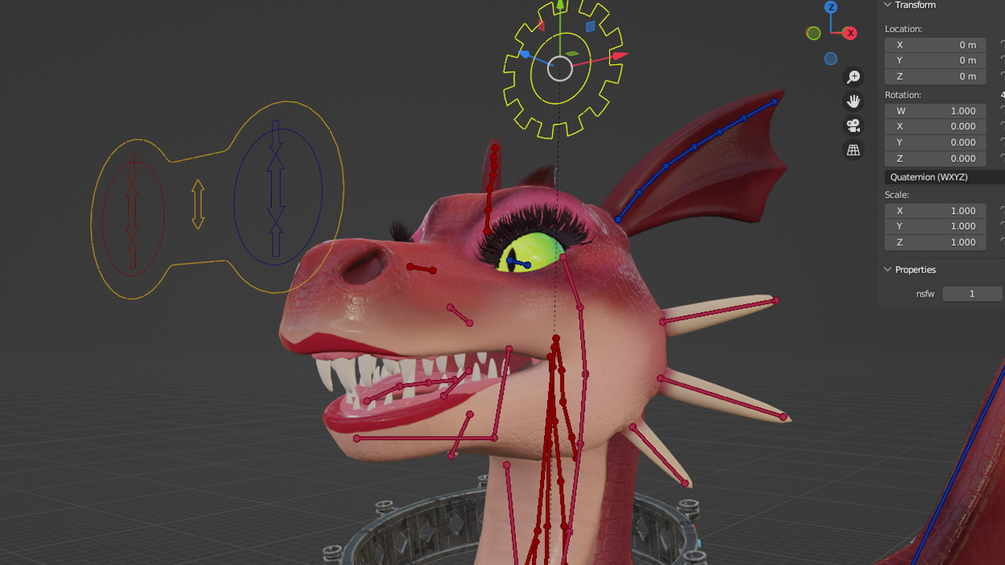Click the Rotation Y field

[935, 142]
